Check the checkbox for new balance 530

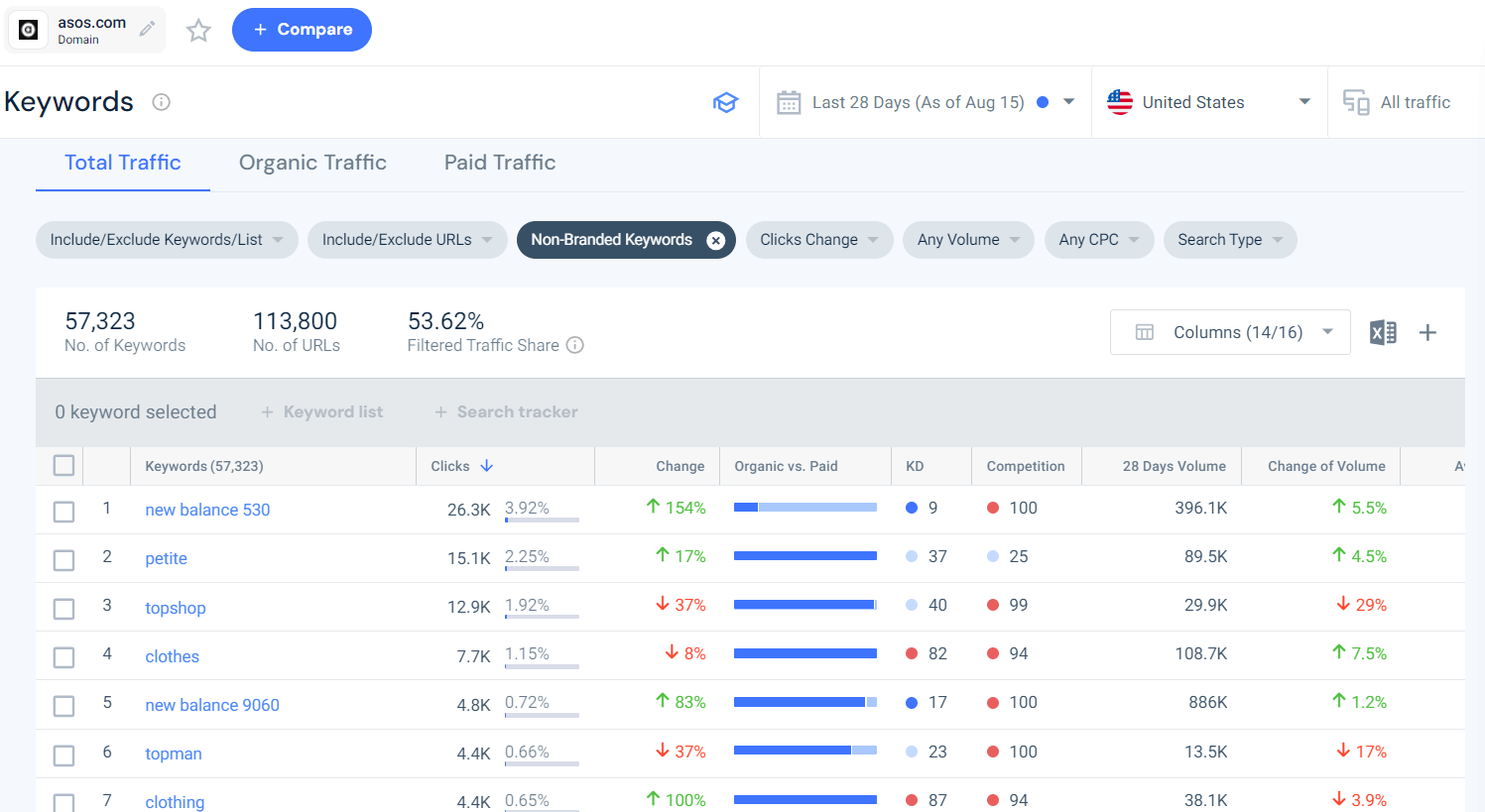pyautogui.click(x=63, y=511)
